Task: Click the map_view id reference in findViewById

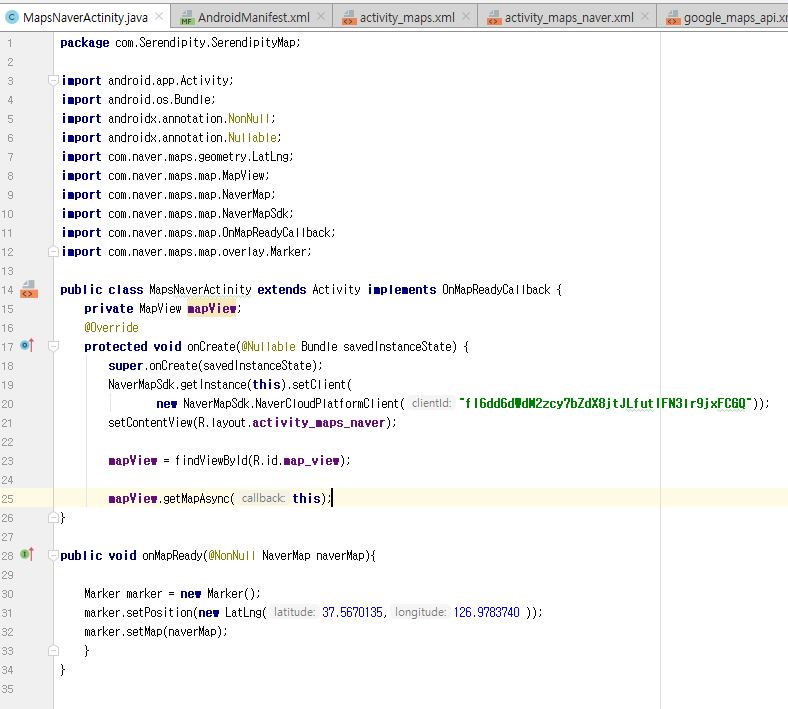Action: click(x=312, y=460)
